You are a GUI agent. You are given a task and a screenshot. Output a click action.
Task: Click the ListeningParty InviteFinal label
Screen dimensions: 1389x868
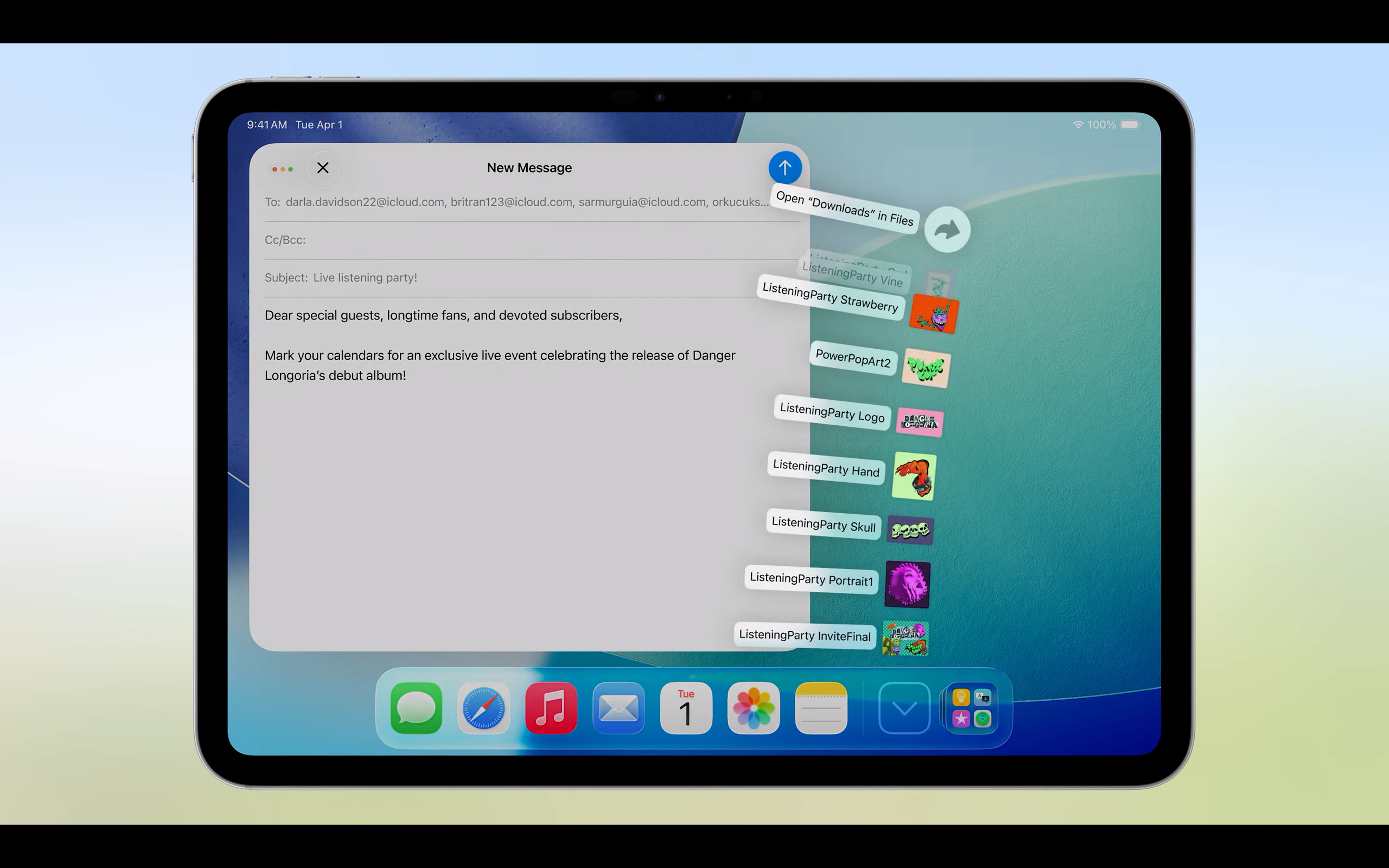click(805, 635)
